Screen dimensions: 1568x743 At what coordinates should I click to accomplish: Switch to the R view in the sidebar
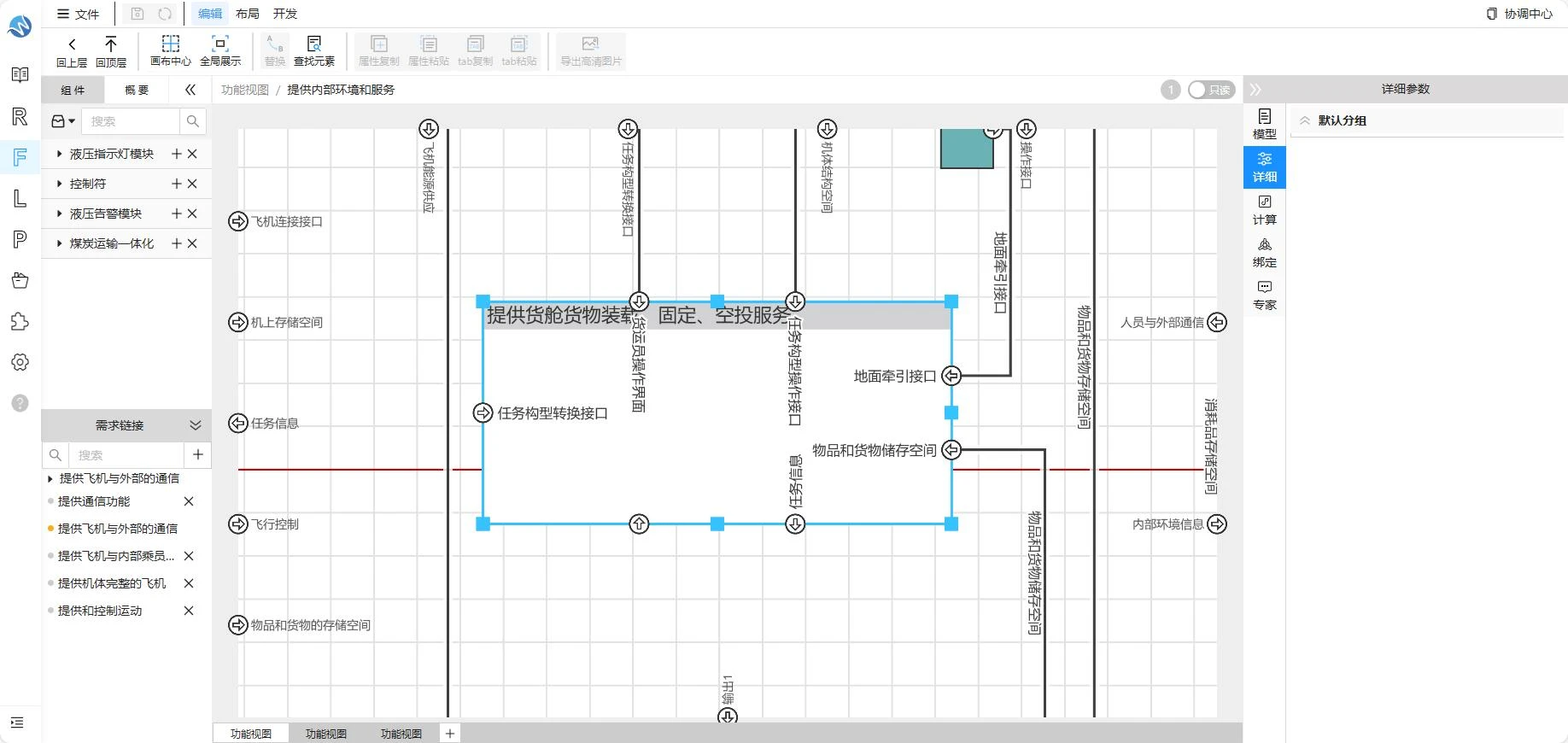pyautogui.click(x=20, y=116)
